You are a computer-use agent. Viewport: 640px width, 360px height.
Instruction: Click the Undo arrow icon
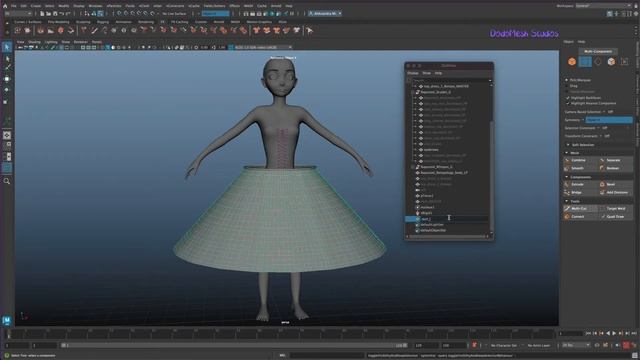61,13
